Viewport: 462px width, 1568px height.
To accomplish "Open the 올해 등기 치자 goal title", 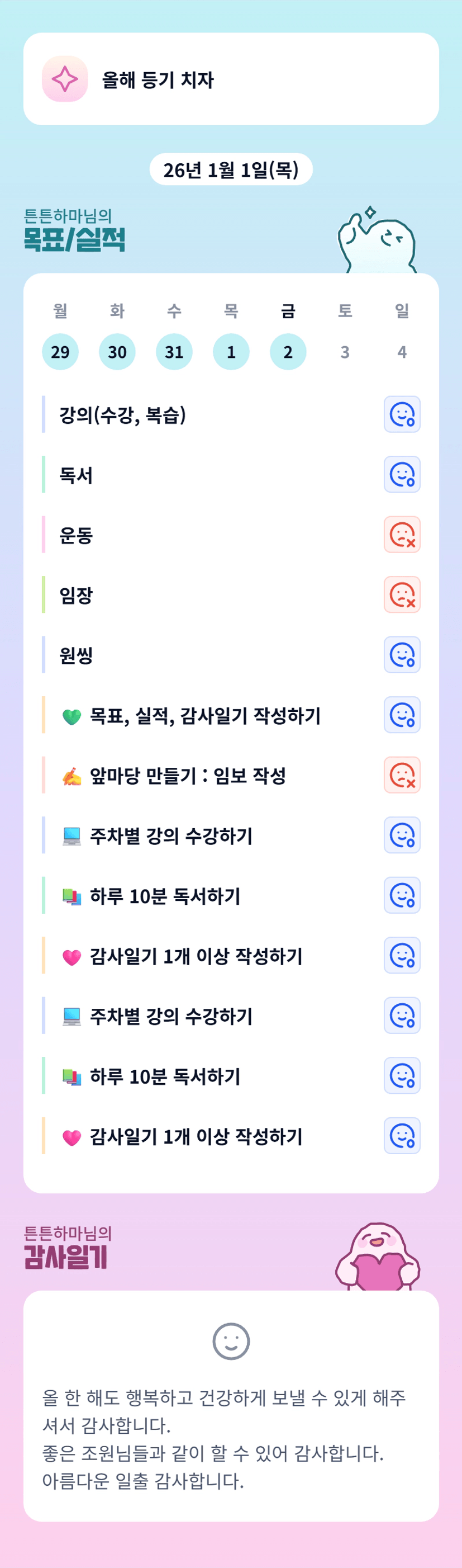I will tap(158, 80).
